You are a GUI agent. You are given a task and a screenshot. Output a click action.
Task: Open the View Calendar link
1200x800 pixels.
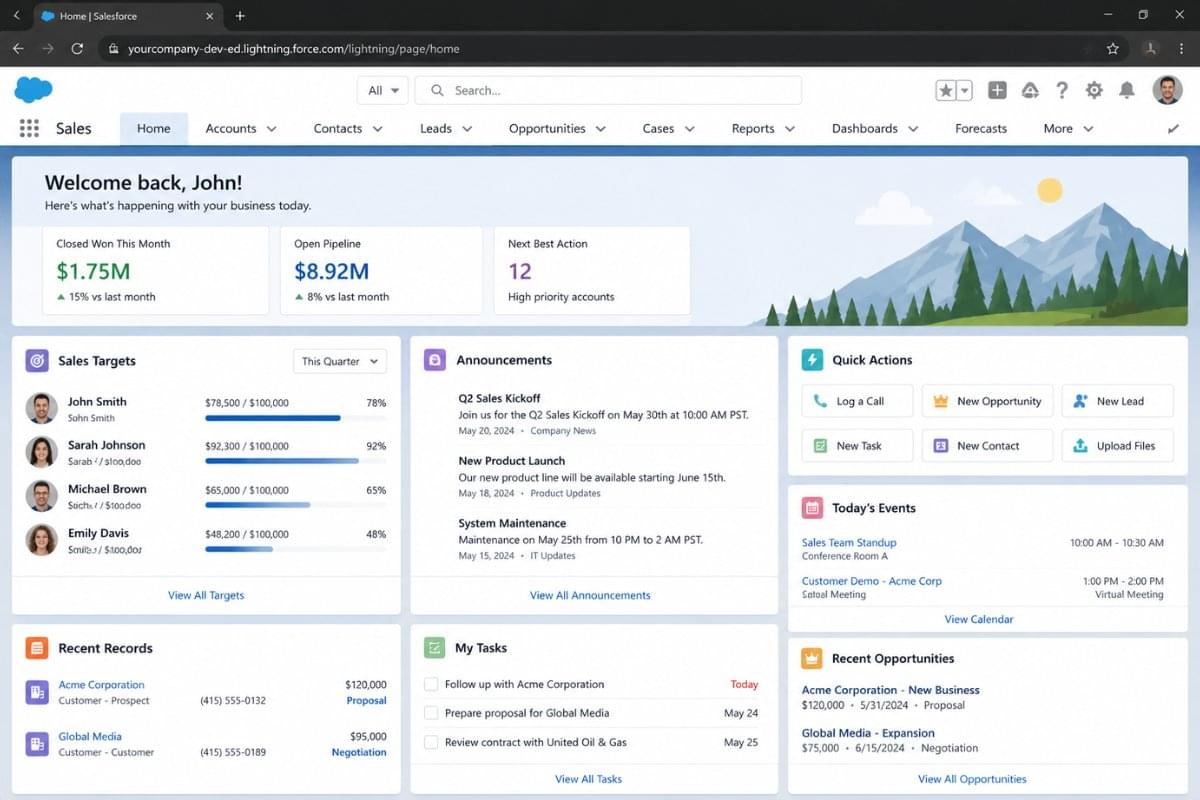[979, 619]
